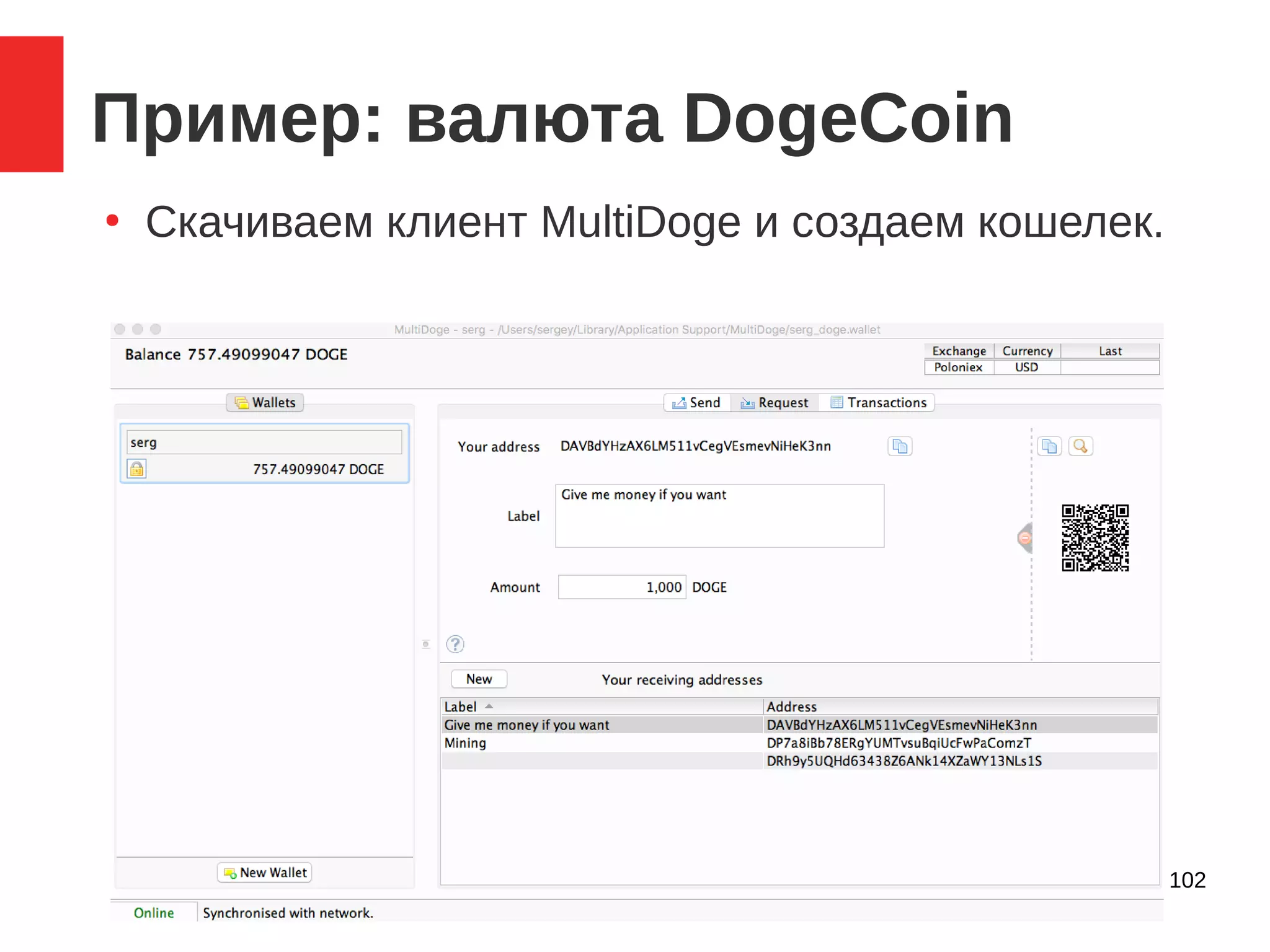Click the Currency column header
This screenshot has width=1270, height=952.
pos(1027,351)
